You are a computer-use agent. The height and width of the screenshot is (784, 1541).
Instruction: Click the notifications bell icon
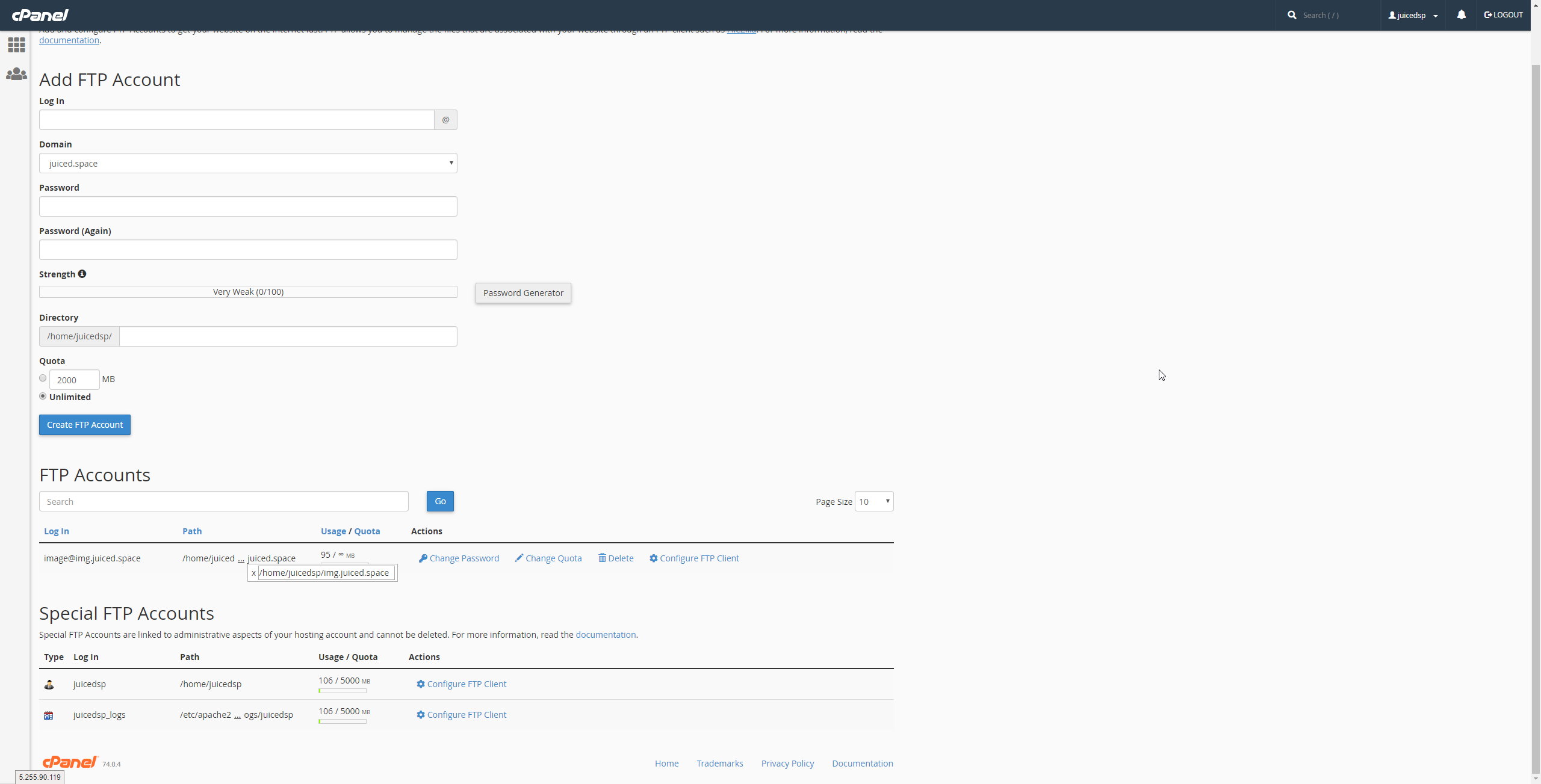point(1461,15)
